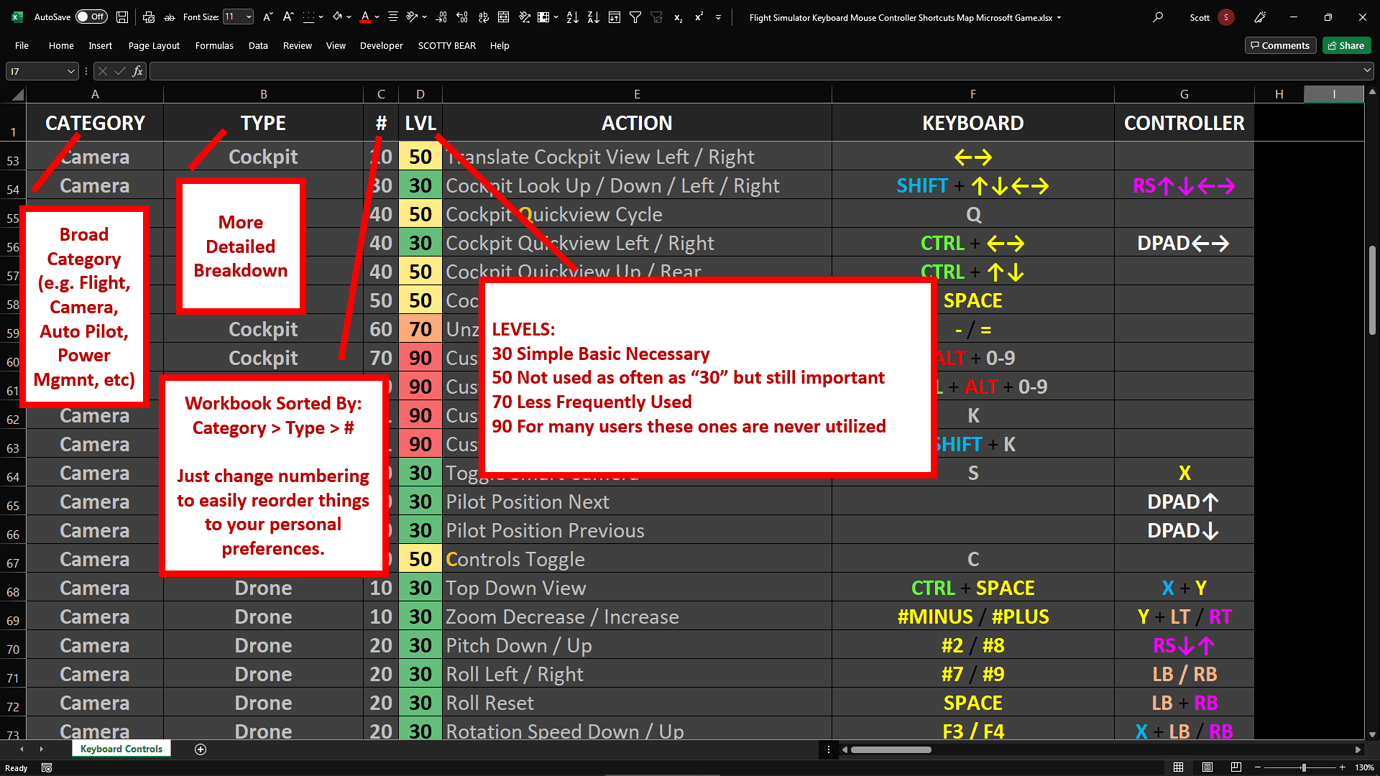This screenshot has height=776, width=1380.
Task: Toggle the AutoSave switch
Action: pos(90,17)
